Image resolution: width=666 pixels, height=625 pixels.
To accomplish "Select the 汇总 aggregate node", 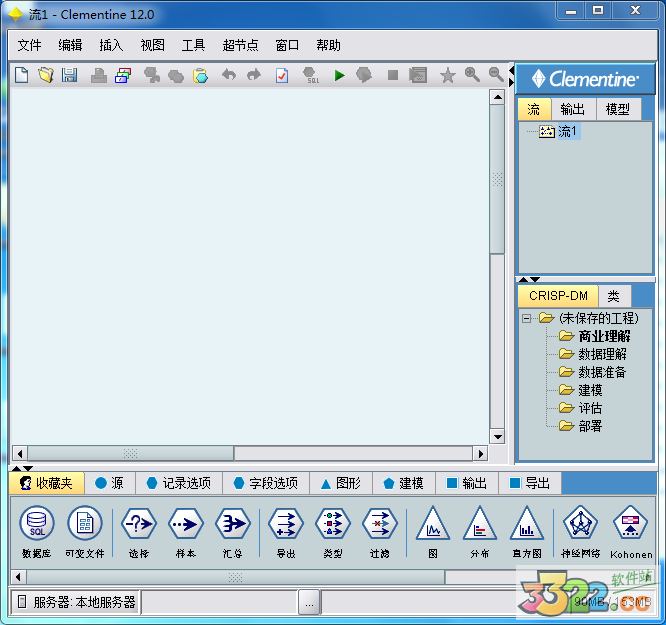I will point(233,532).
